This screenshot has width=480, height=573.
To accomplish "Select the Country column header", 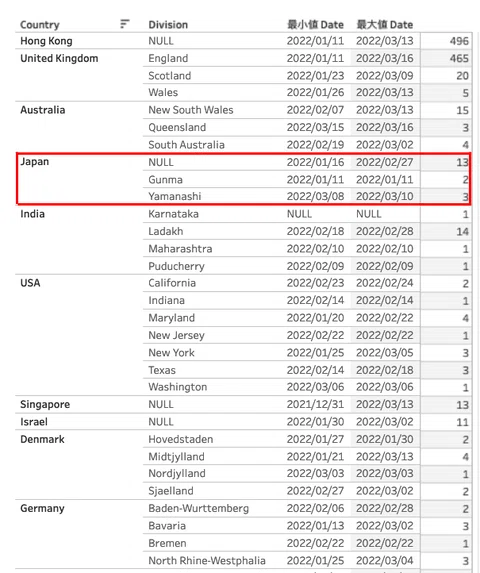I will 40,25.
